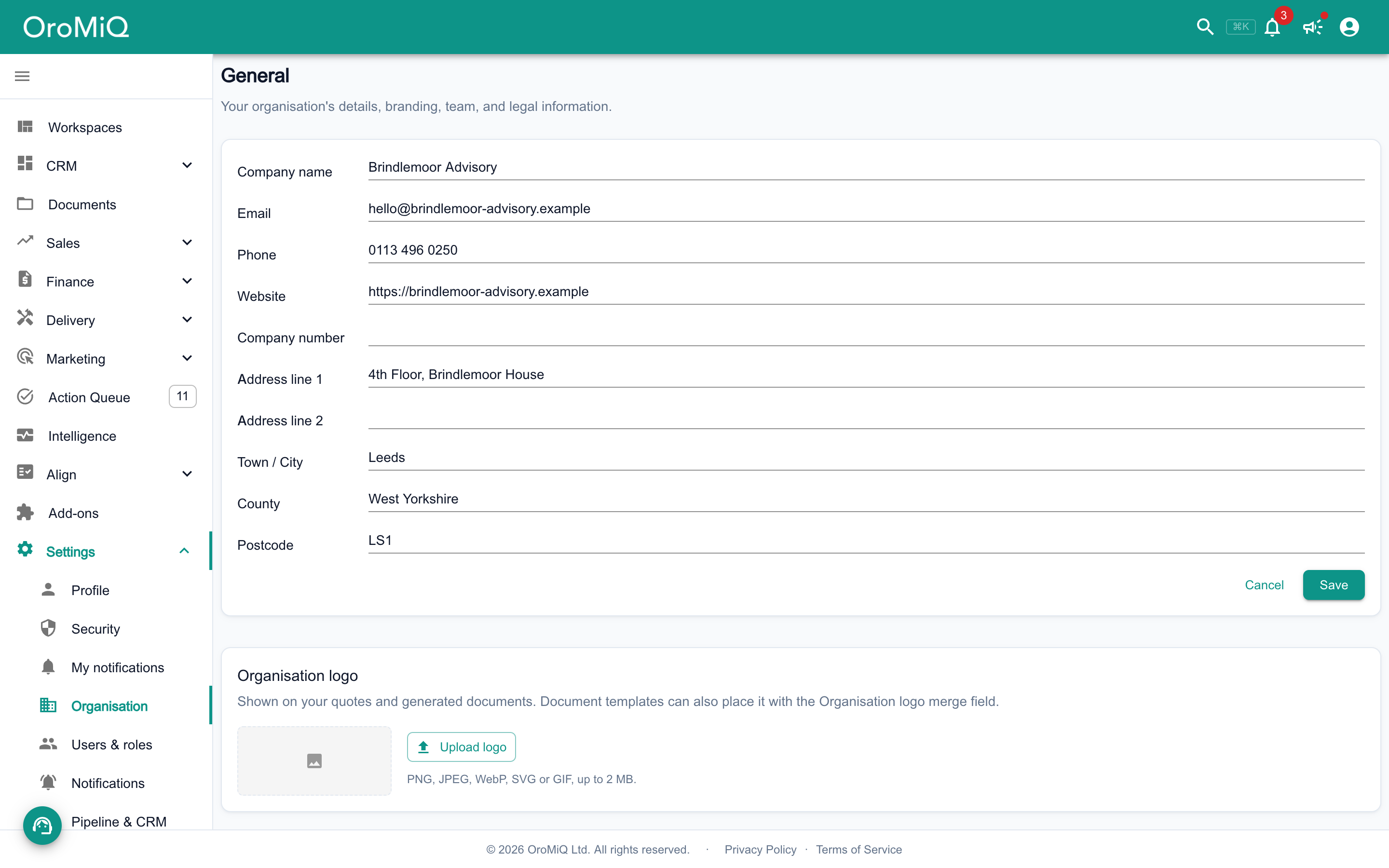Expand the Sales menu chevron
The height and width of the screenshot is (868, 1389).
pos(187,242)
